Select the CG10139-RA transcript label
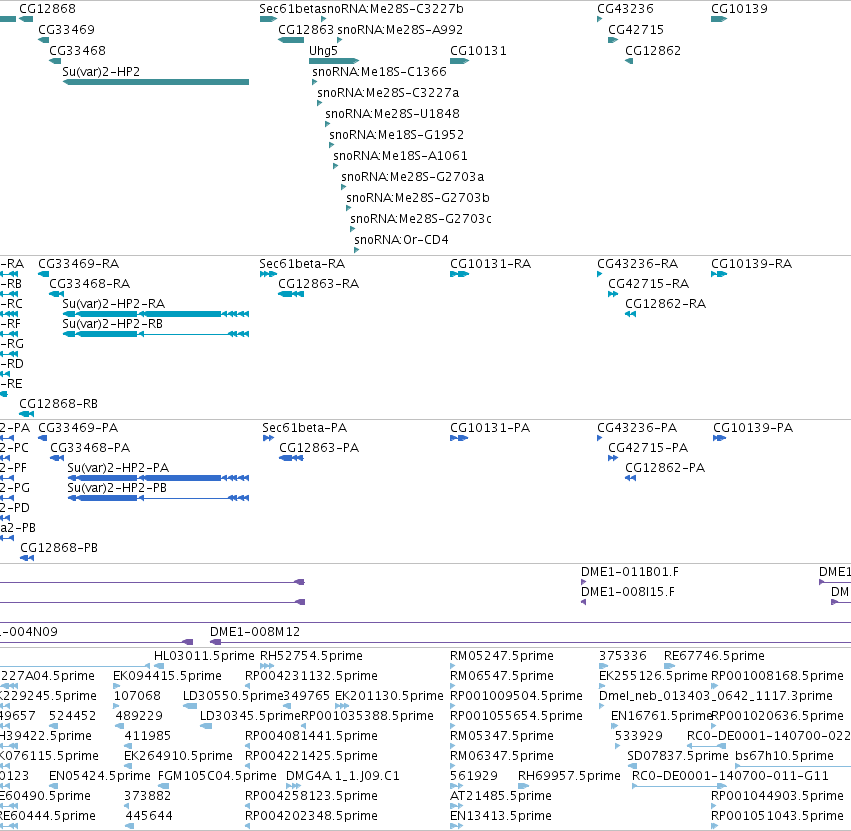 752,264
